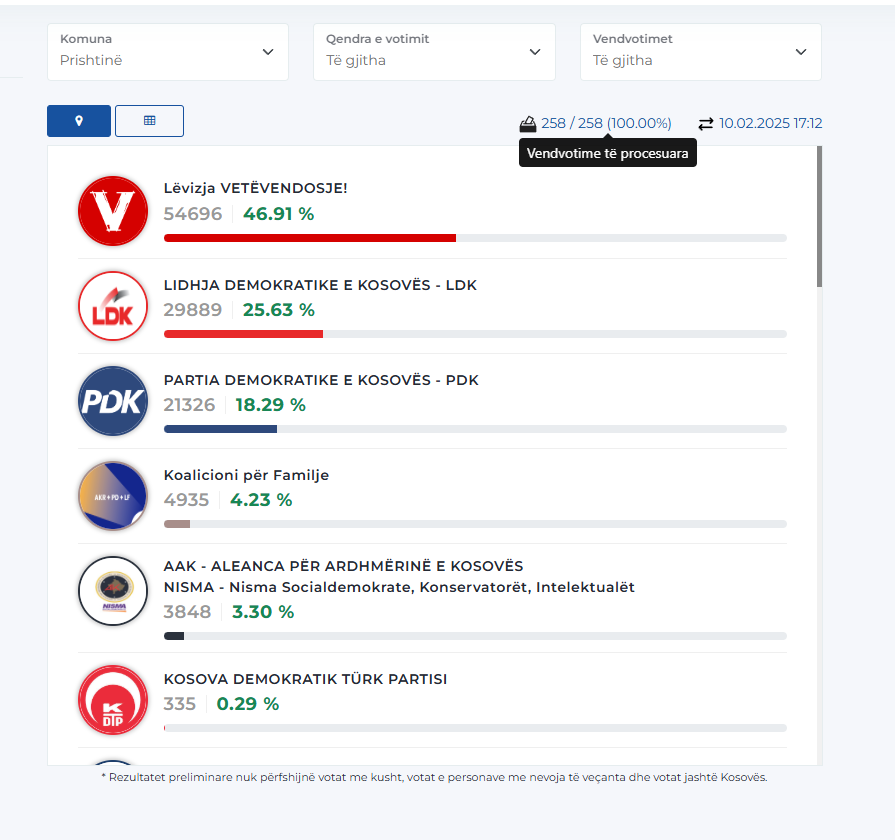Click the chevron arrow in Vendvotimet selector
Image resolution: width=895 pixels, height=840 pixels.
pyautogui.click(x=801, y=52)
